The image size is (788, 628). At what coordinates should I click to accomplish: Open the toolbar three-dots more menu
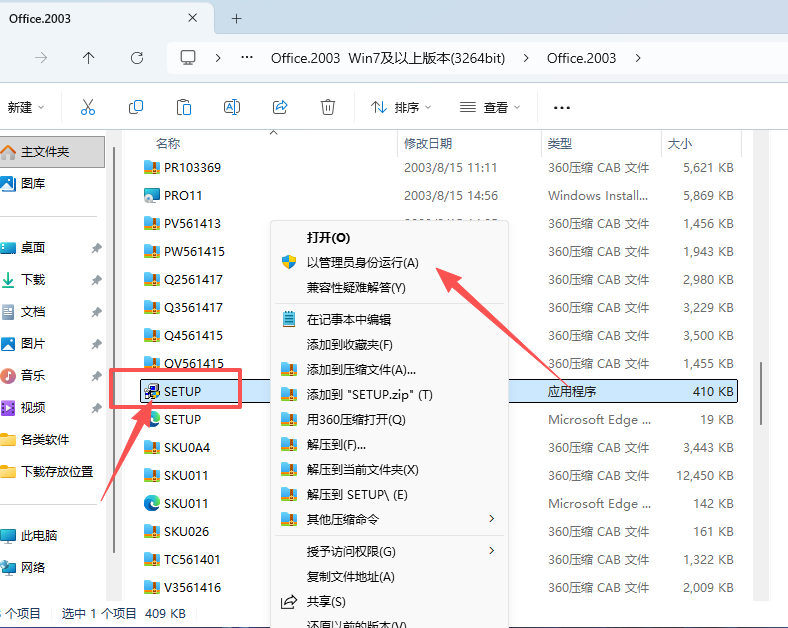coord(561,108)
